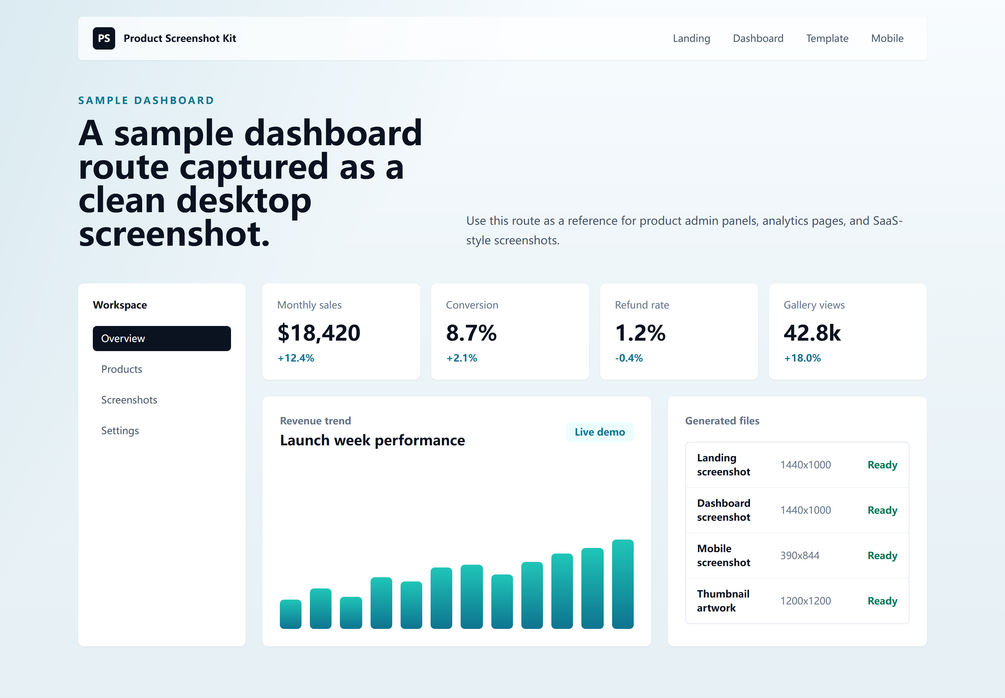Click the first shortest chart bar
This screenshot has width=1005, height=698.
(x=290, y=614)
